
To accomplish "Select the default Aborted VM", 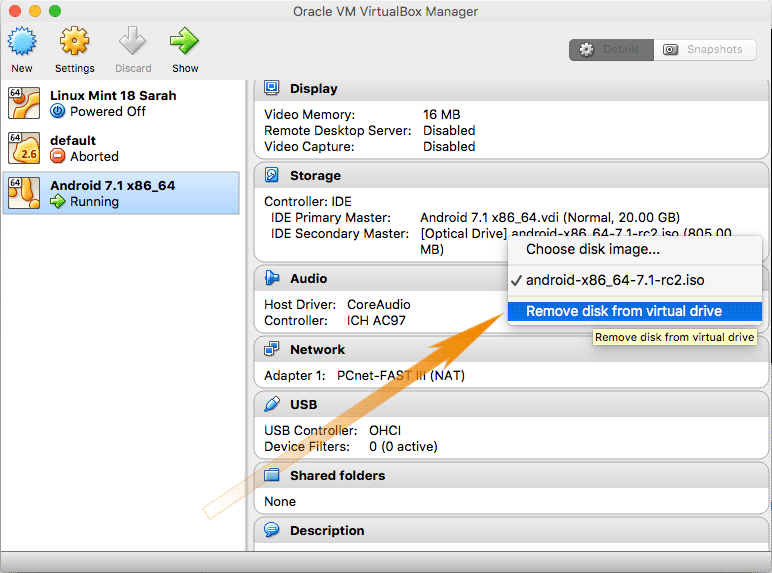I will pos(121,148).
